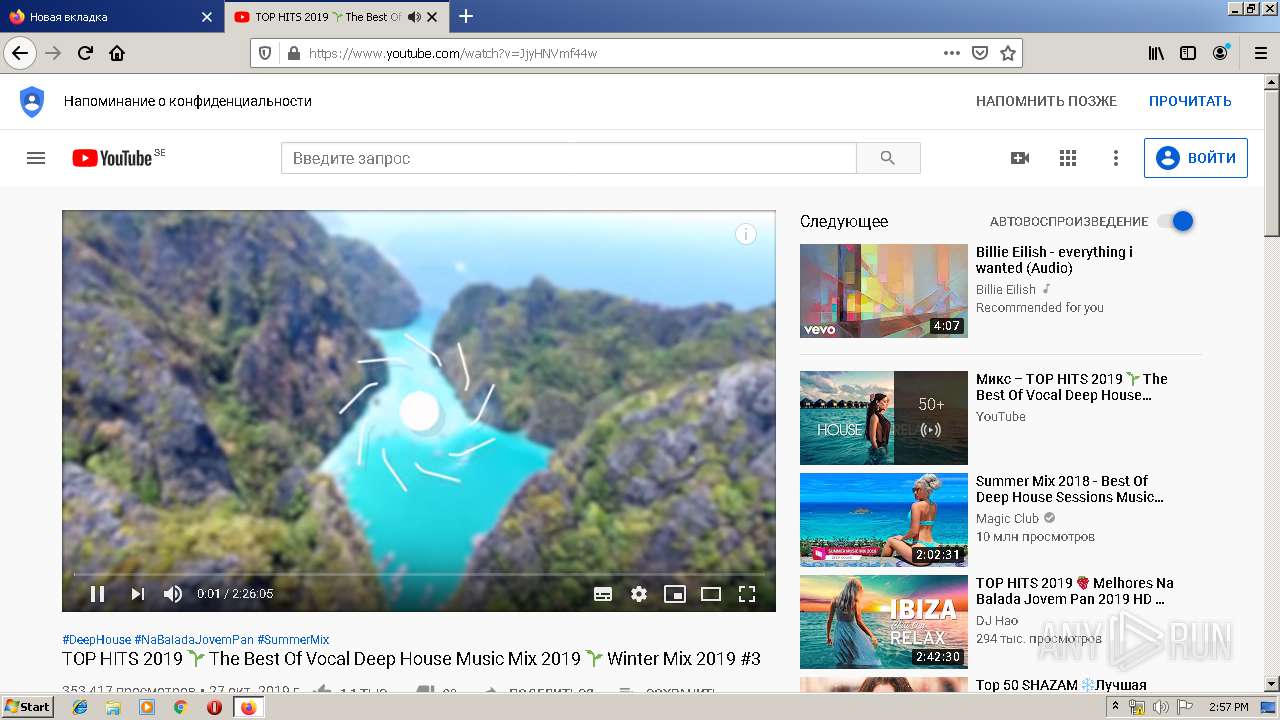Open the IBIZA Relax video thumbnail
Image resolution: width=1280 pixels, height=720 pixels.
(x=884, y=622)
